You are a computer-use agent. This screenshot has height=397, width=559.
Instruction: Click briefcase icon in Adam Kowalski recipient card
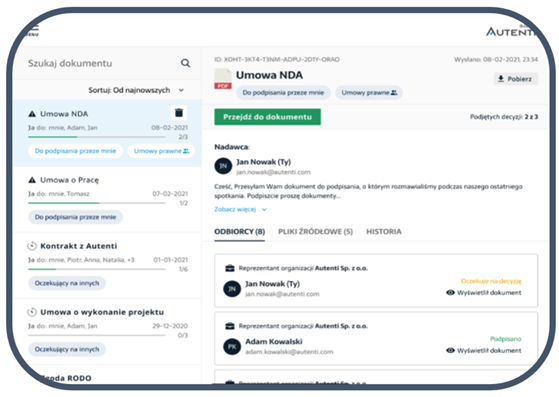(230, 326)
